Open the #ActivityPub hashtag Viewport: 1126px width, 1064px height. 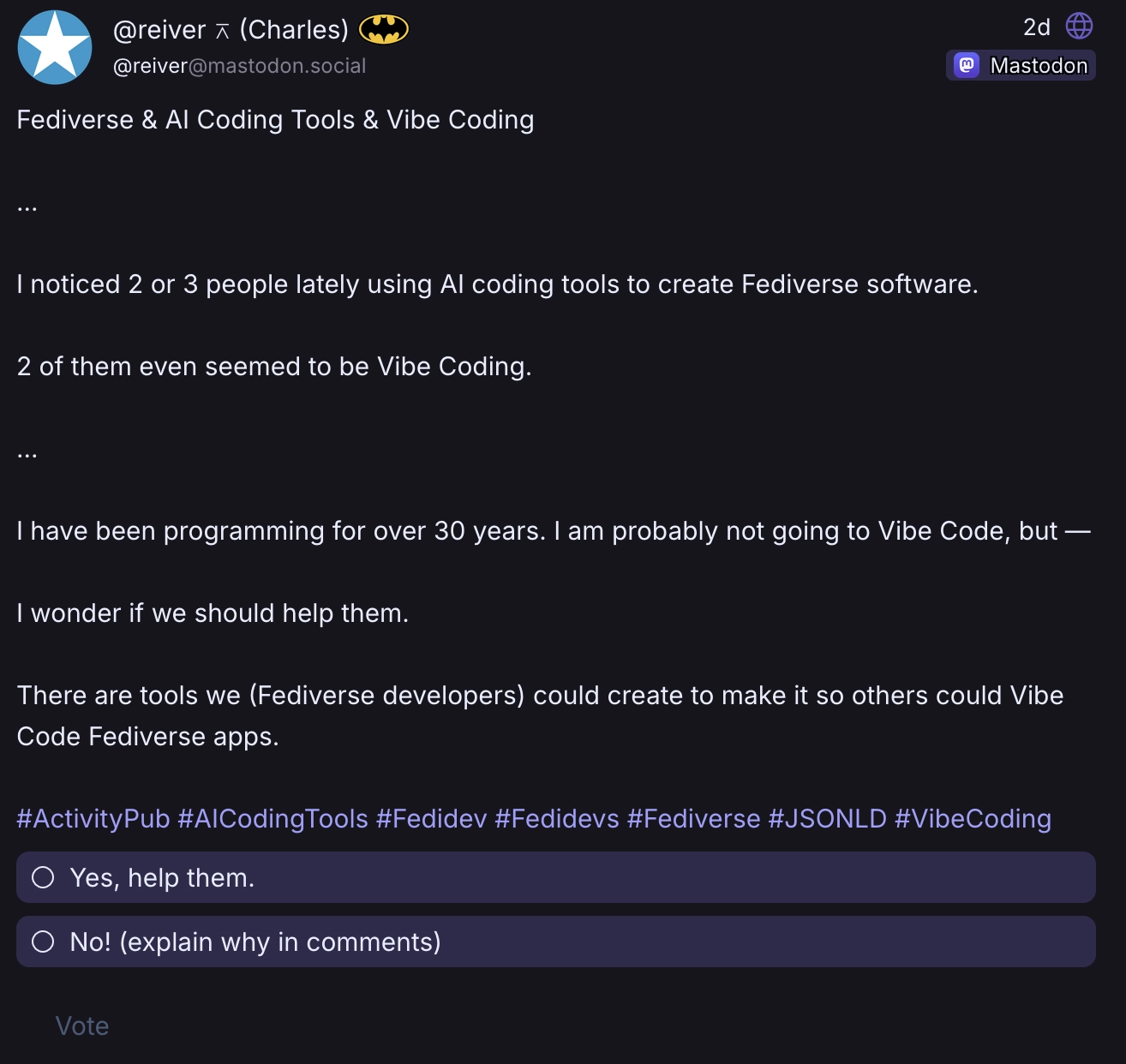pyautogui.click(x=93, y=819)
